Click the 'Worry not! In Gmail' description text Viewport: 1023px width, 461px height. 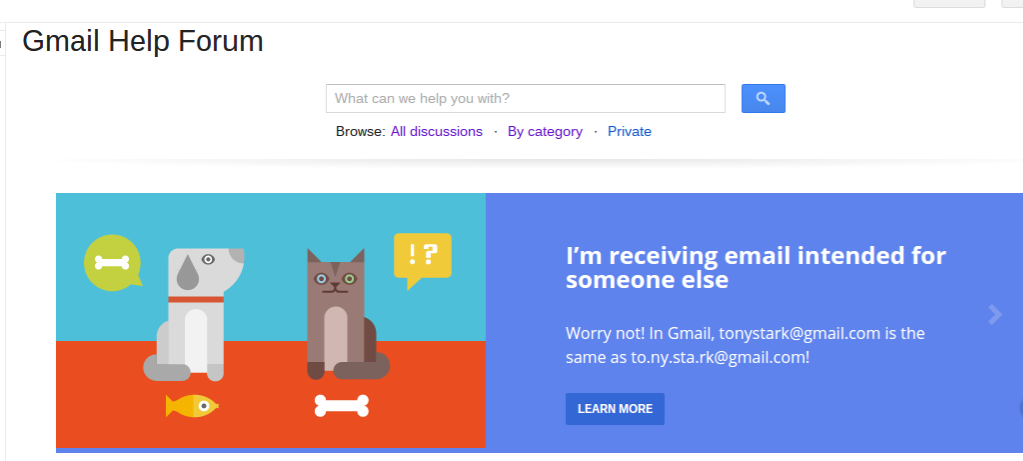click(x=745, y=346)
